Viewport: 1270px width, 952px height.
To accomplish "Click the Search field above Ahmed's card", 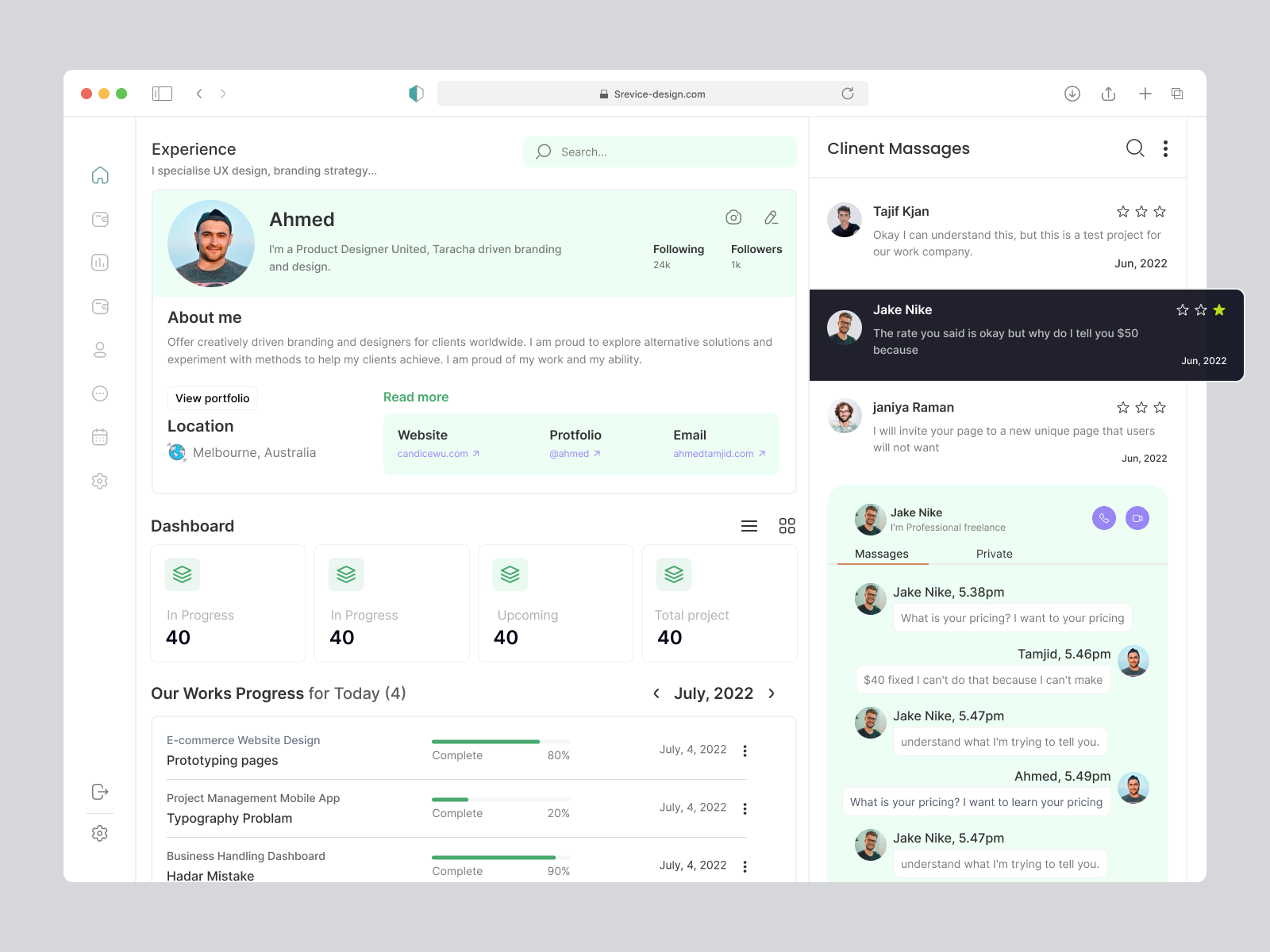I will pos(660,152).
